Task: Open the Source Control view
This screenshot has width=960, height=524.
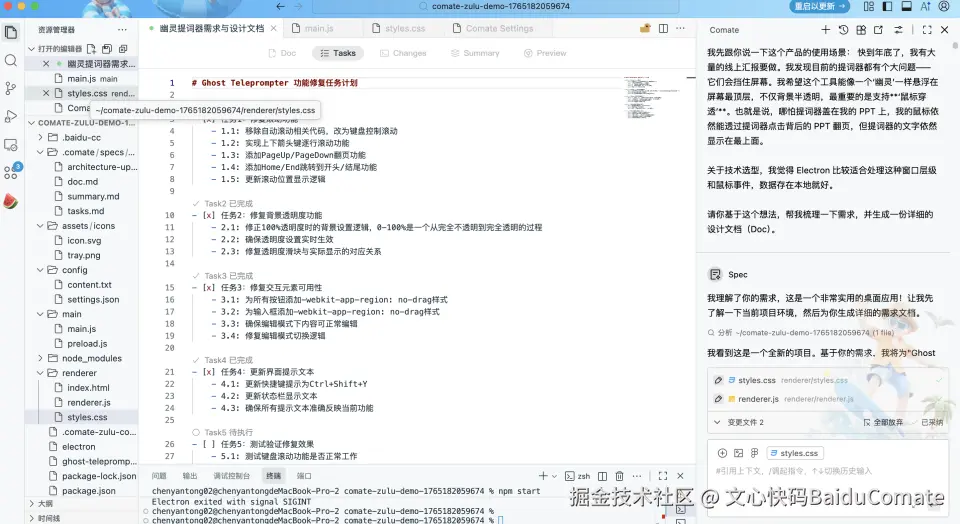Action: (x=11, y=88)
